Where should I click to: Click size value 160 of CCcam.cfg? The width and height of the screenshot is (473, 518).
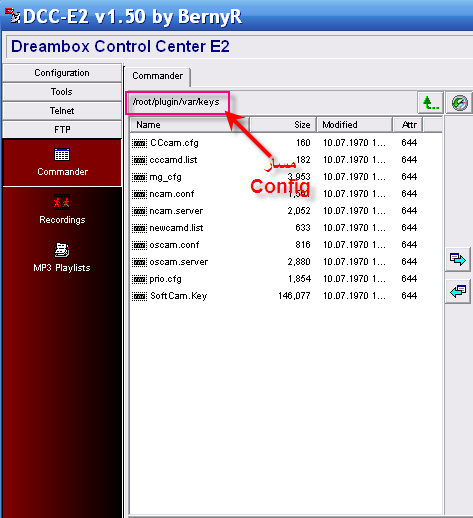click(x=303, y=143)
